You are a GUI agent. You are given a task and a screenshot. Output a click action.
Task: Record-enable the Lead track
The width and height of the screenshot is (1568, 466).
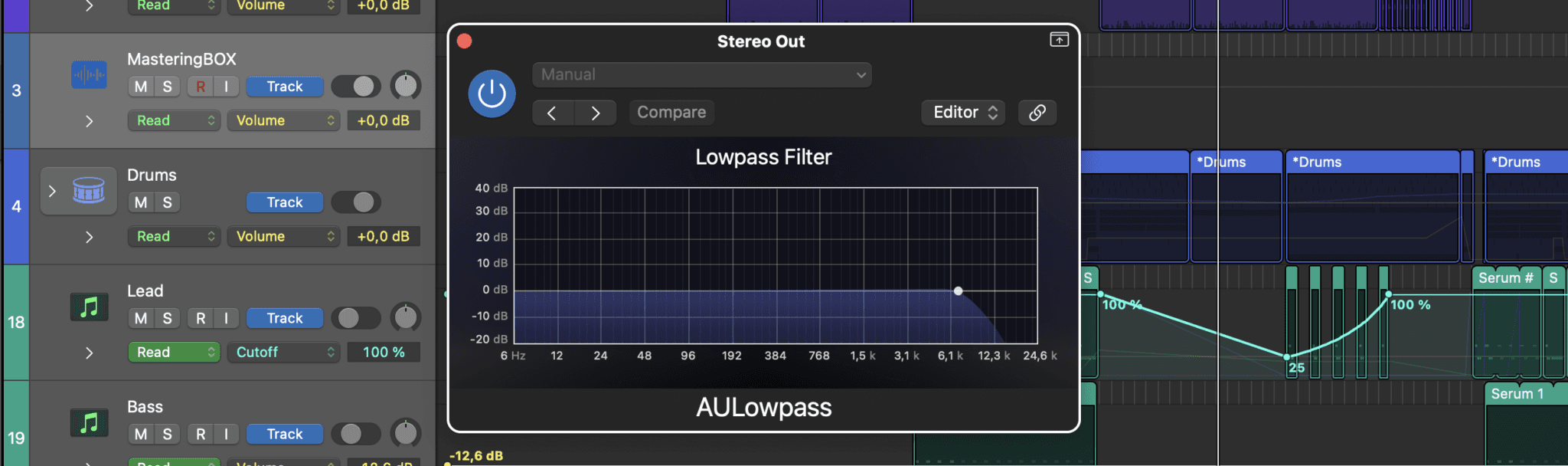click(x=201, y=318)
